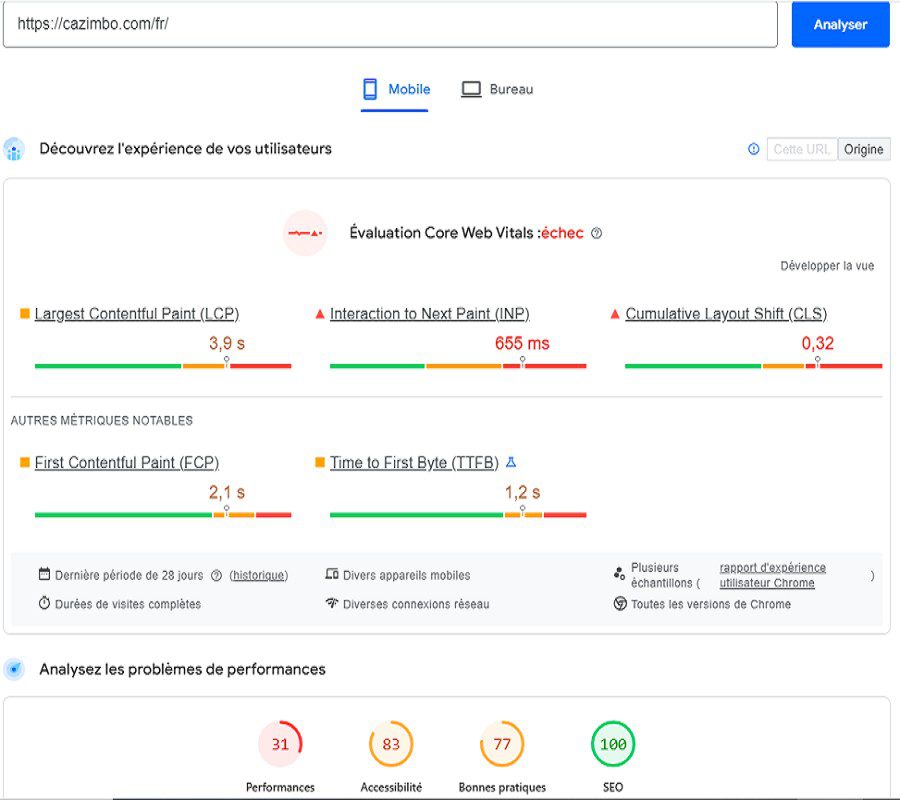Click the FCP distribution bar
900x800 pixels.
click(x=163, y=515)
